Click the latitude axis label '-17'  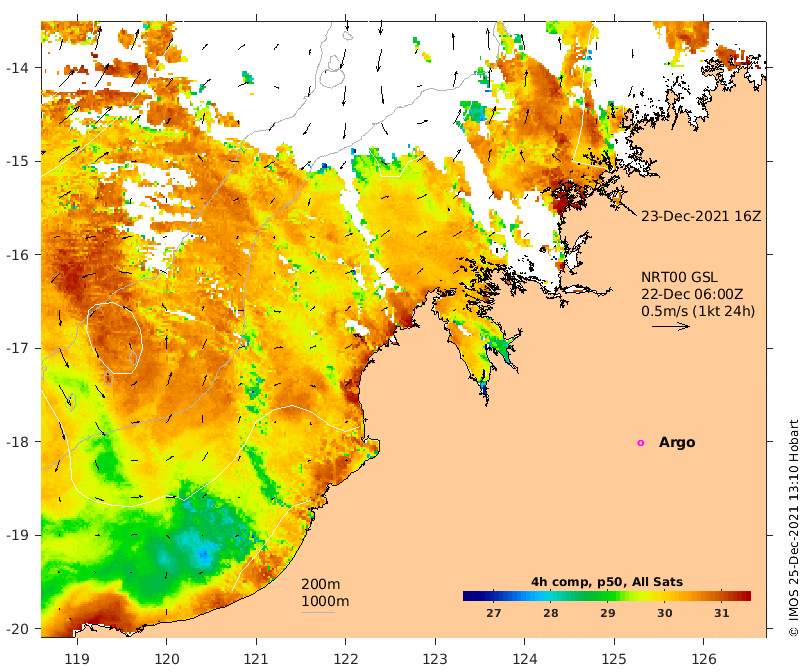(17, 348)
